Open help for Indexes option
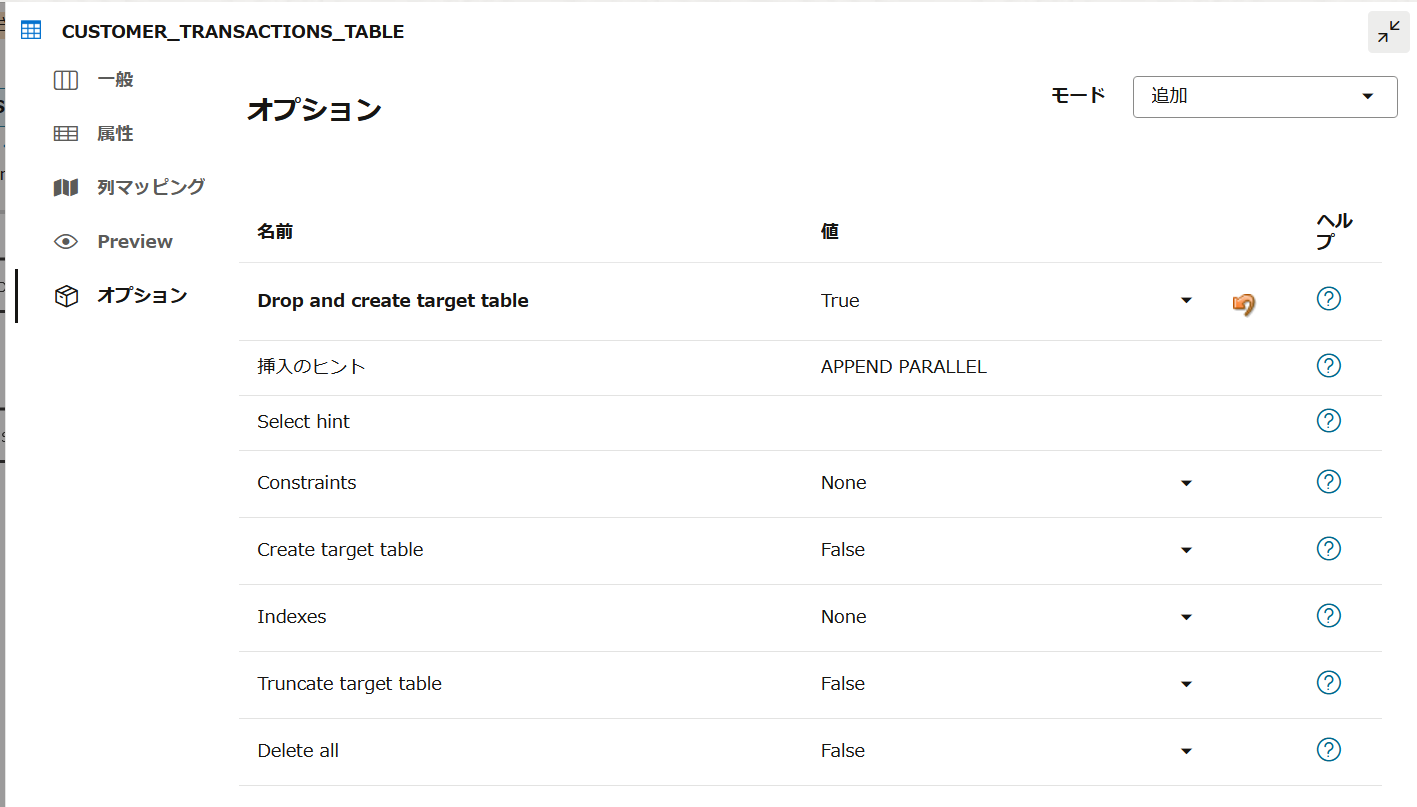This screenshot has width=1417, height=807. click(x=1328, y=616)
